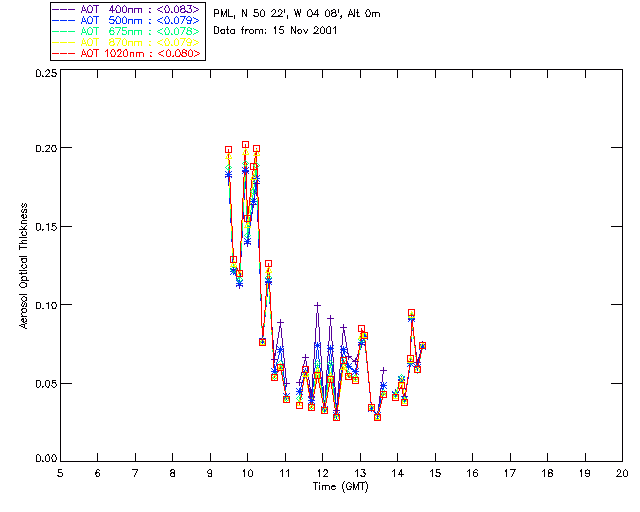Click the PML station location text

pyautogui.click(x=297, y=14)
